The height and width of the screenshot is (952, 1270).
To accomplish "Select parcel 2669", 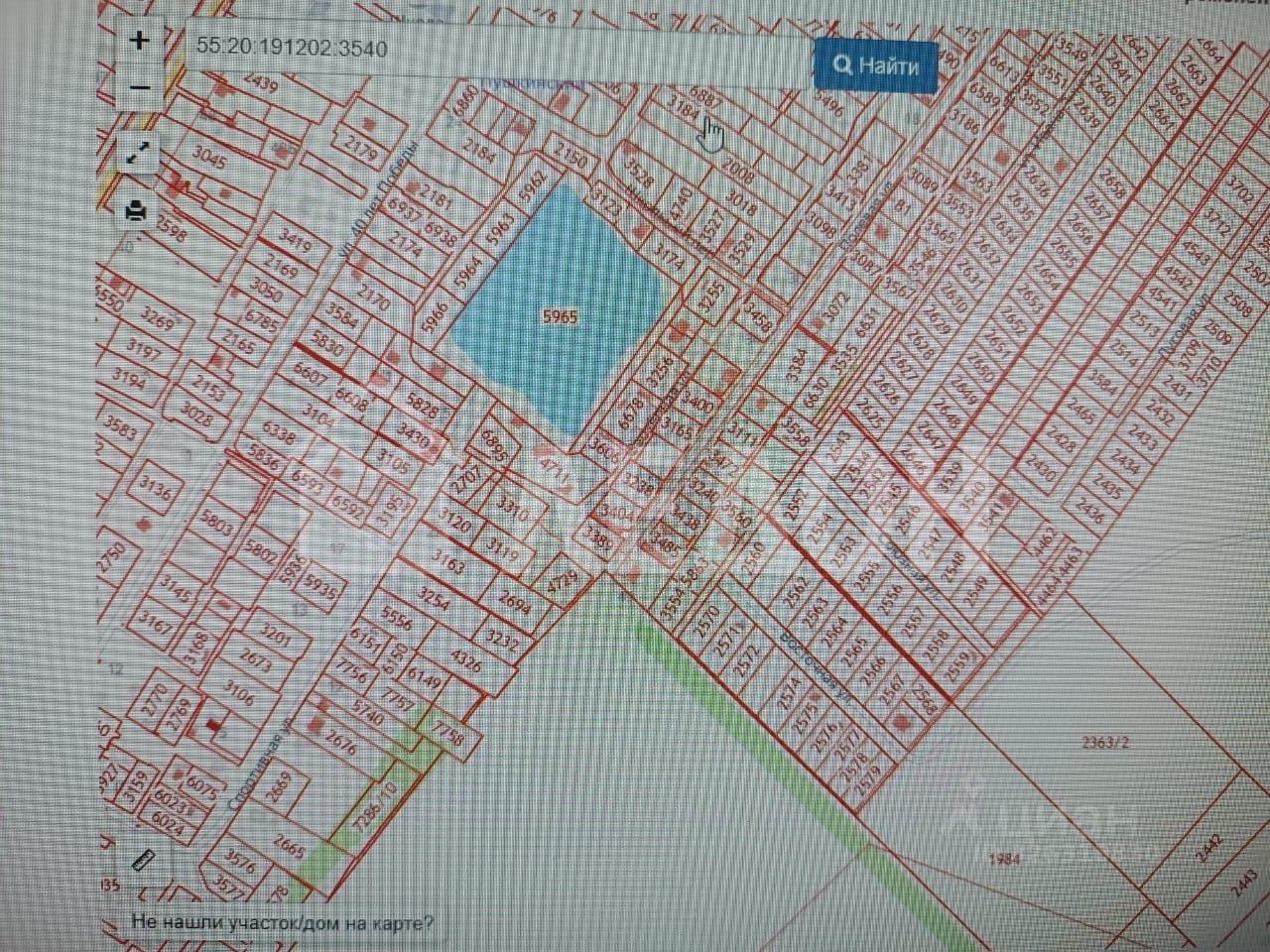I will pyautogui.click(x=277, y=786).
